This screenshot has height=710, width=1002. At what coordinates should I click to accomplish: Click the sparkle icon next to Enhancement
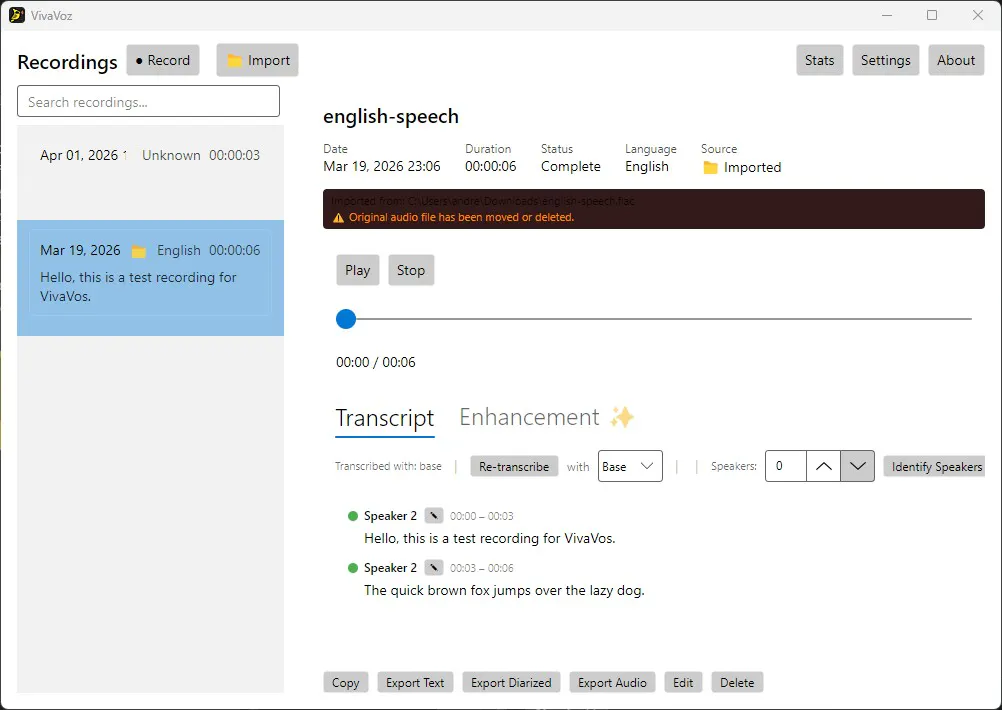click(622, 417)
